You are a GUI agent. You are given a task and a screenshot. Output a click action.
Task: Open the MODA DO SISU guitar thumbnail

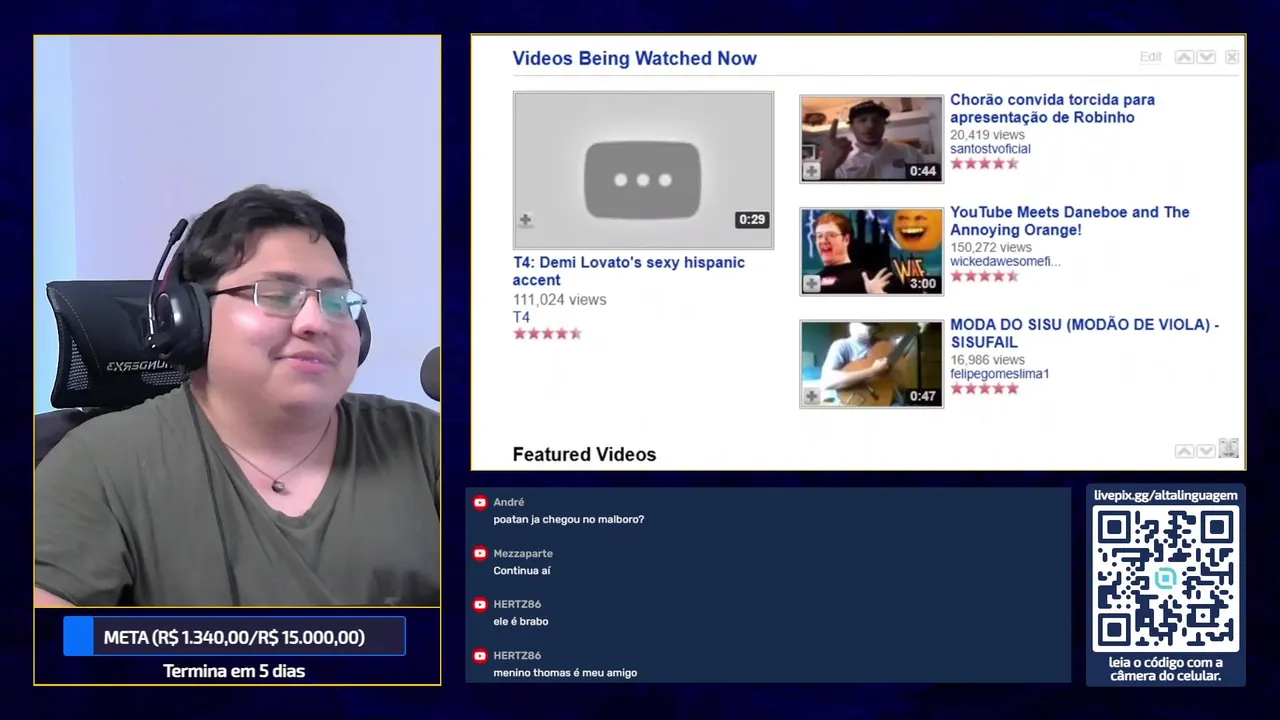[x=871, y=364]
